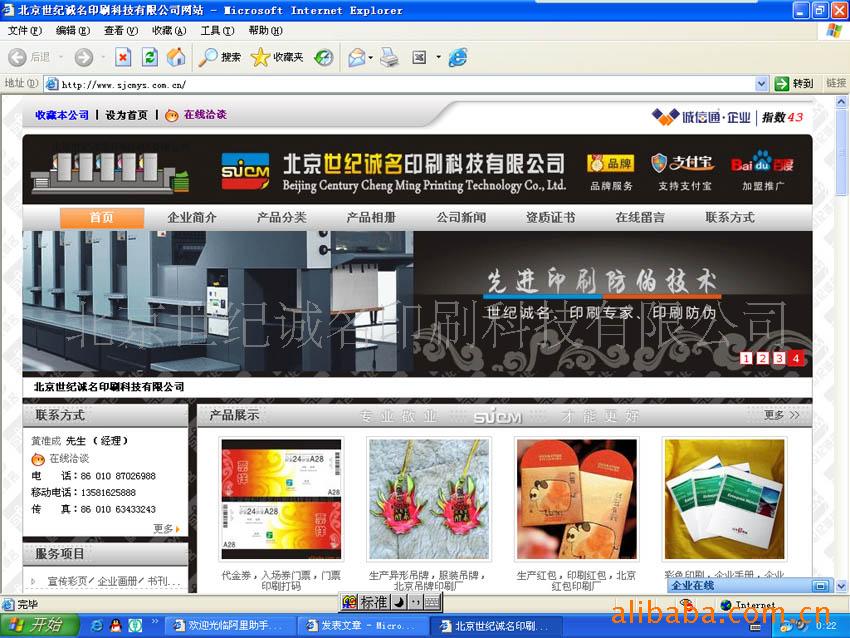
Task: Open the History toolbar icon
Action: tap(324, 57)
